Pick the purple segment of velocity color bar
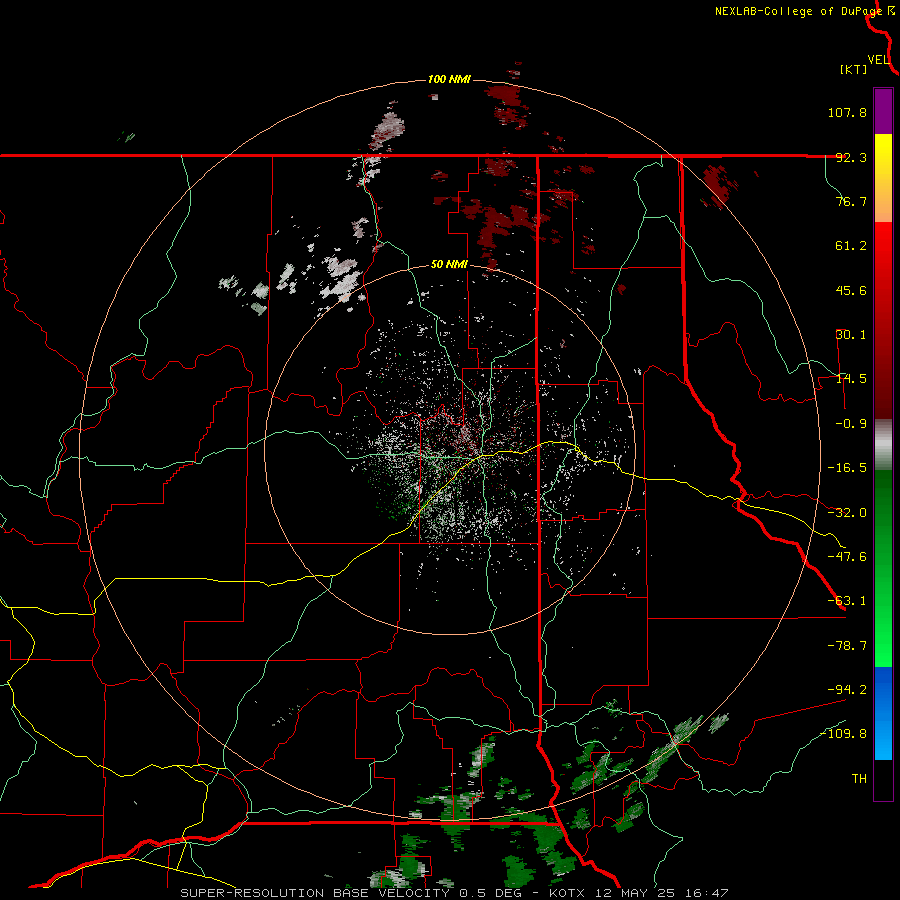Screen dimensions: 900x900 click(883, 111)
